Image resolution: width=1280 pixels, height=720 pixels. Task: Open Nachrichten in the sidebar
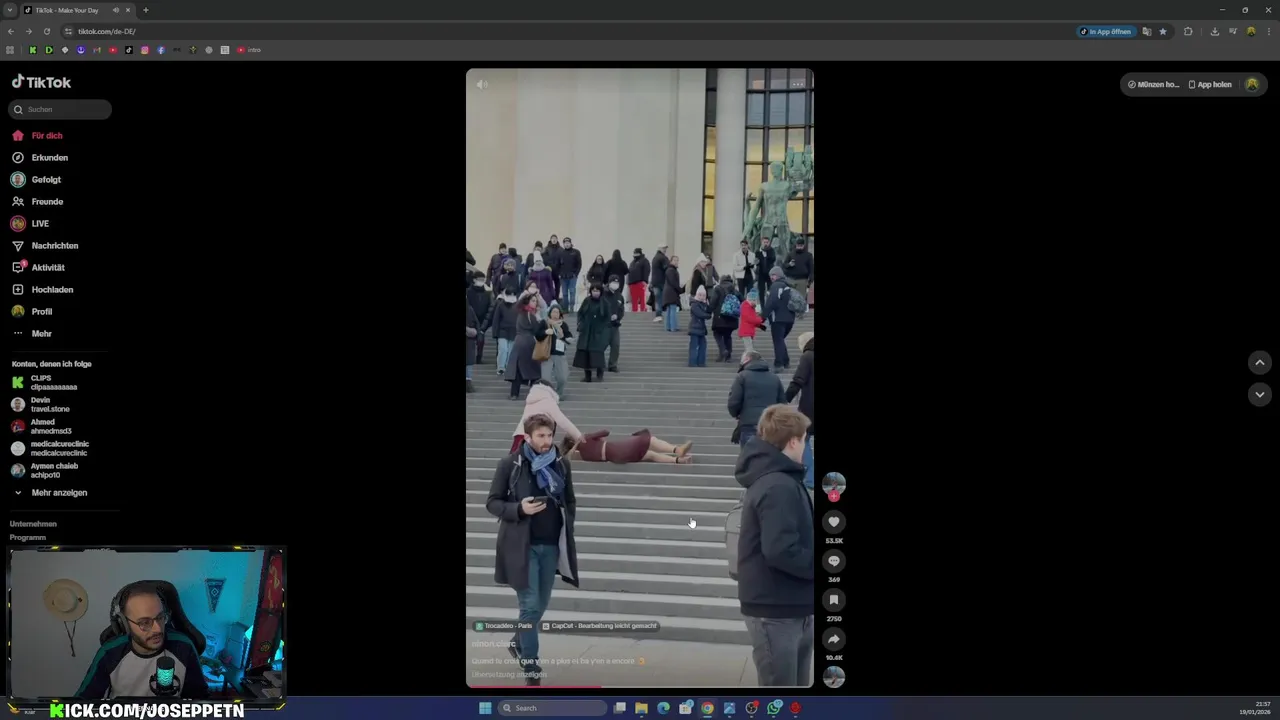click(x=45, y=245)
